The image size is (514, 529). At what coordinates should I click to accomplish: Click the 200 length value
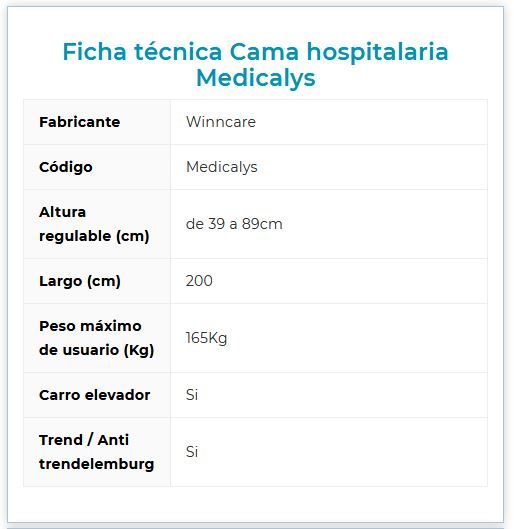(199, 281)
